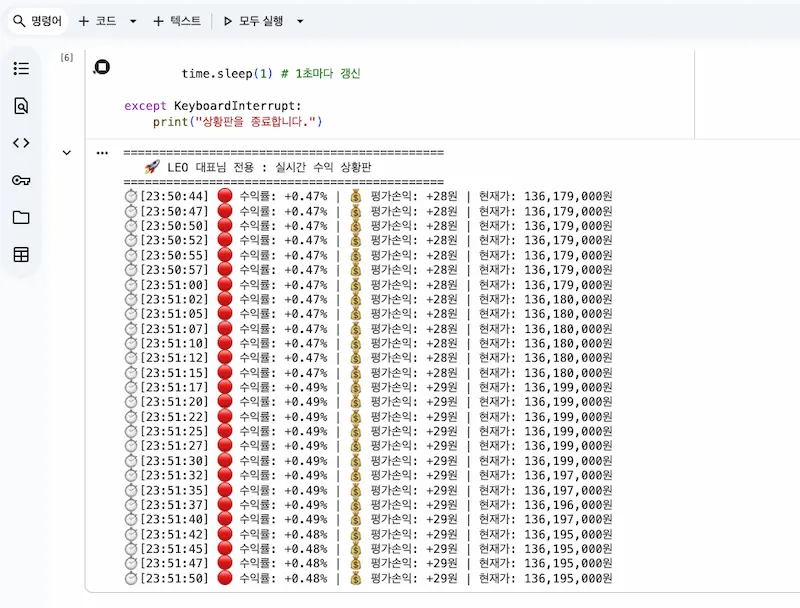Click the output row timestamped 23:51:40

[x=368, y=519]
